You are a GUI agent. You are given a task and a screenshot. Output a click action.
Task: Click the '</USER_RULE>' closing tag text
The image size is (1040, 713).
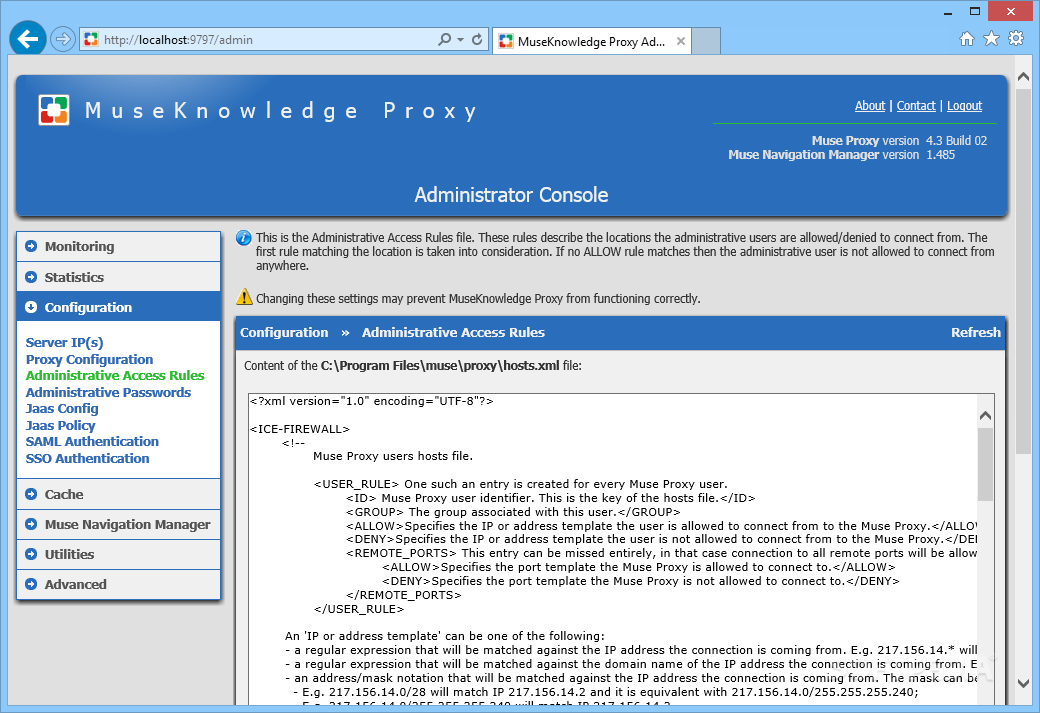tap(359, 609)
